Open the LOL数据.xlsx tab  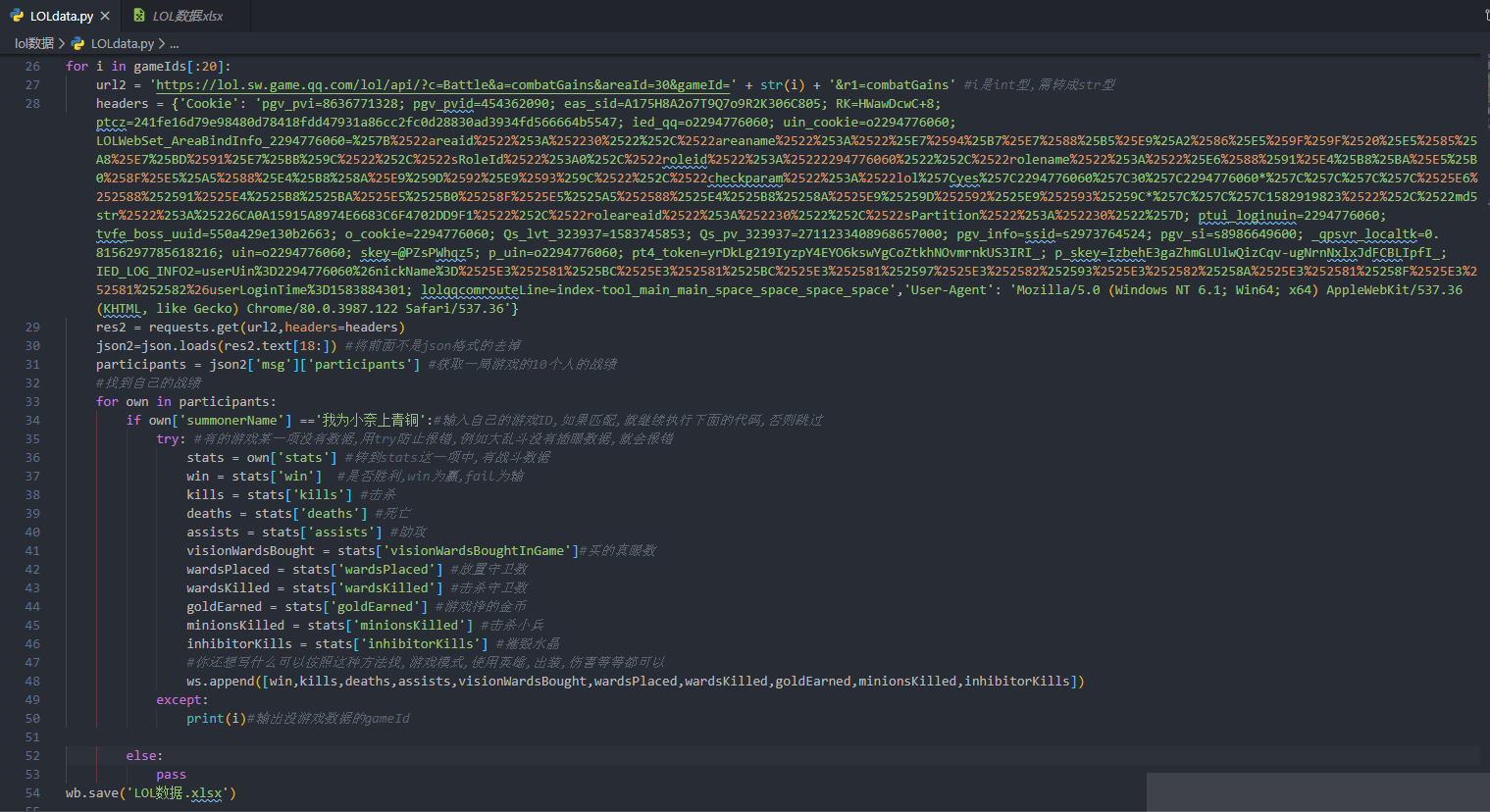186,16
